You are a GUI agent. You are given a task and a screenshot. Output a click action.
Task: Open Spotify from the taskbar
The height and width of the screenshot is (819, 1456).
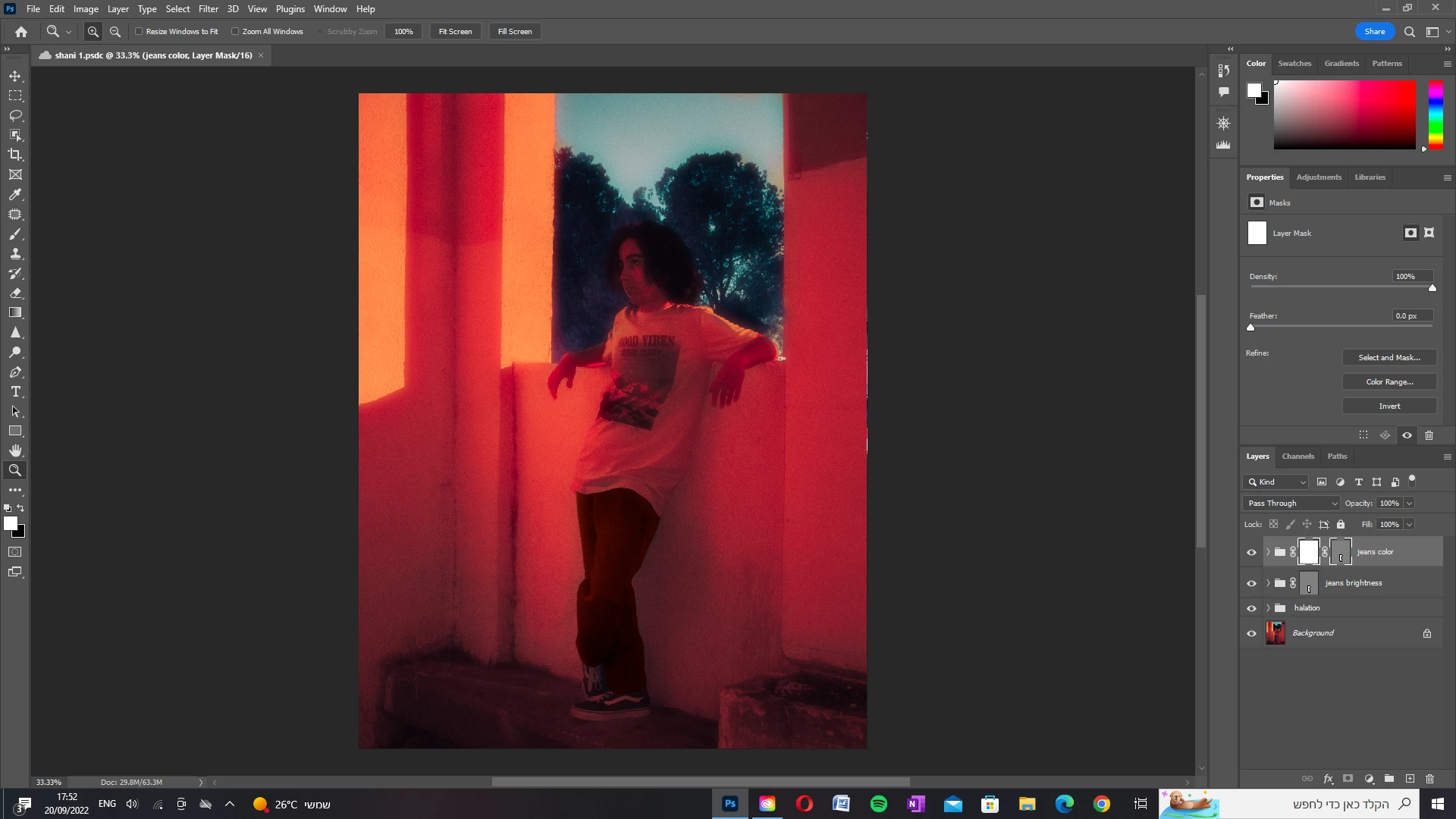(x=878, y=804)
